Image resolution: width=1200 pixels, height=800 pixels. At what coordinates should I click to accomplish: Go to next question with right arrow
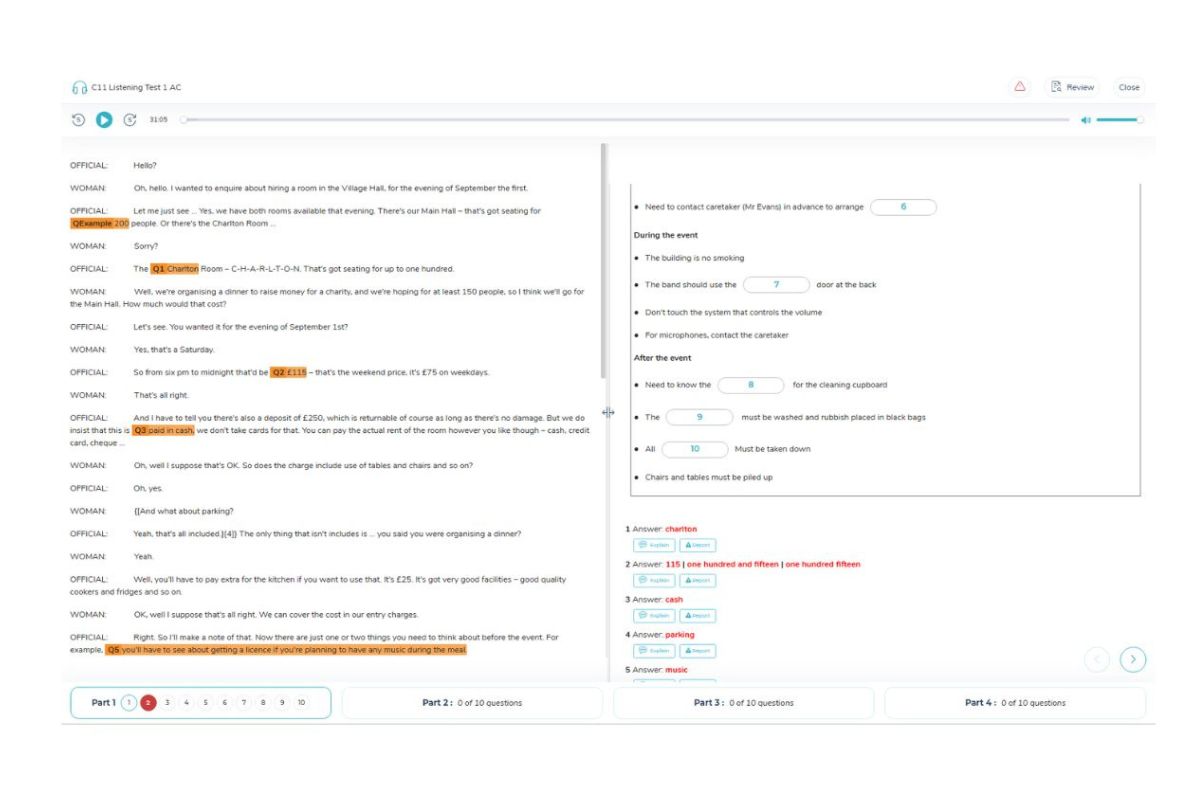coord(1133,659)
